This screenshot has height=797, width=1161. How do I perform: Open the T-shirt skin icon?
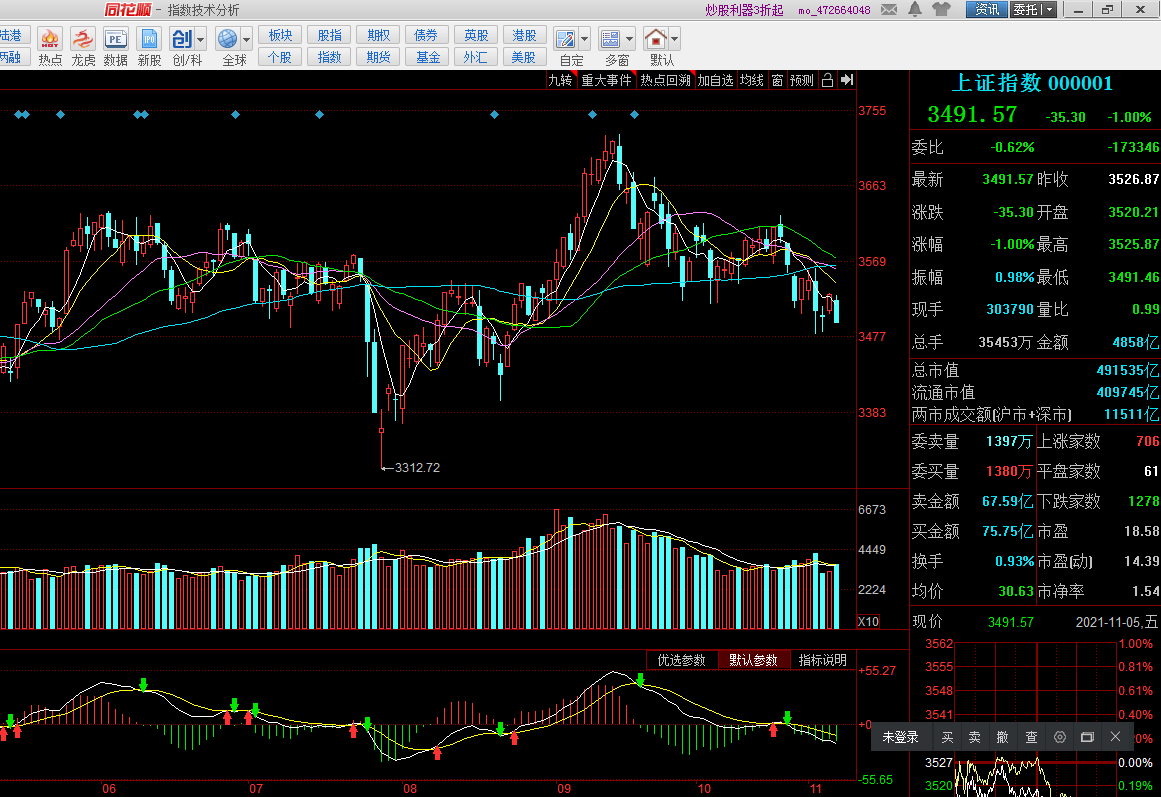click(x=941, y=10)
